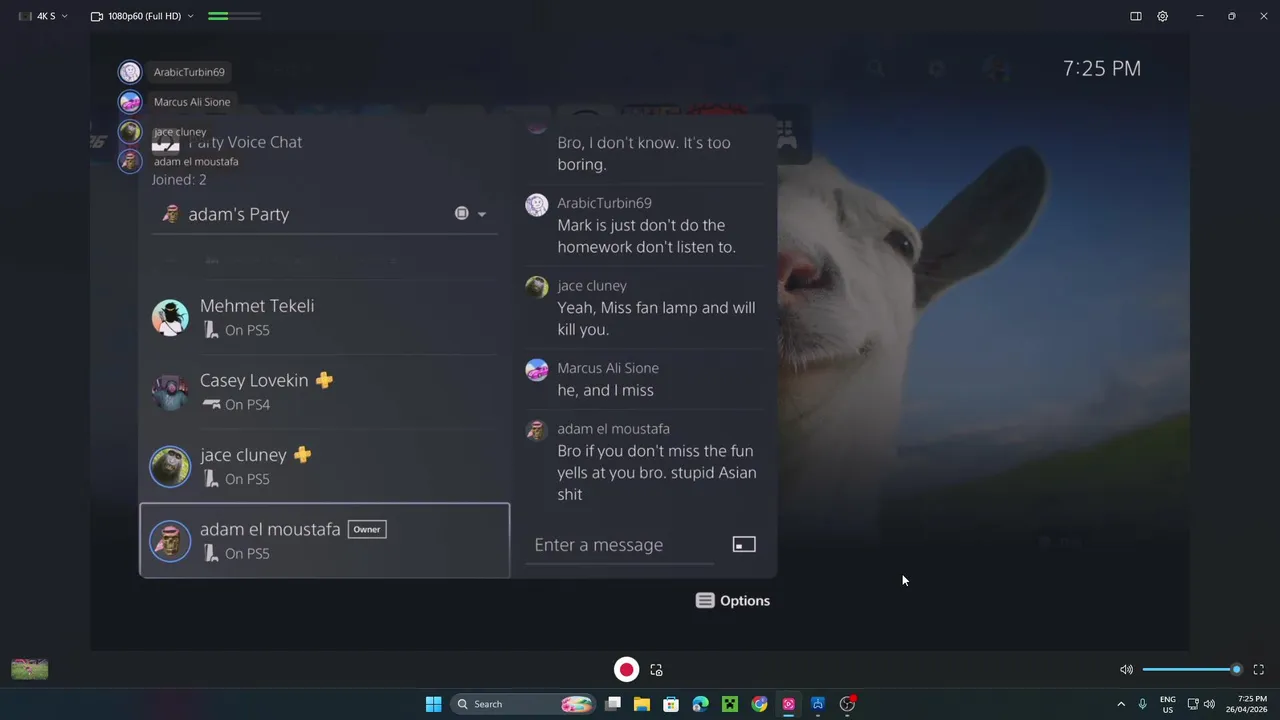This screenshot has height=720, width=1280.
Task: Click Casey Lovekin's avatar
Action: pyautogui.click(x=170, y=392)
